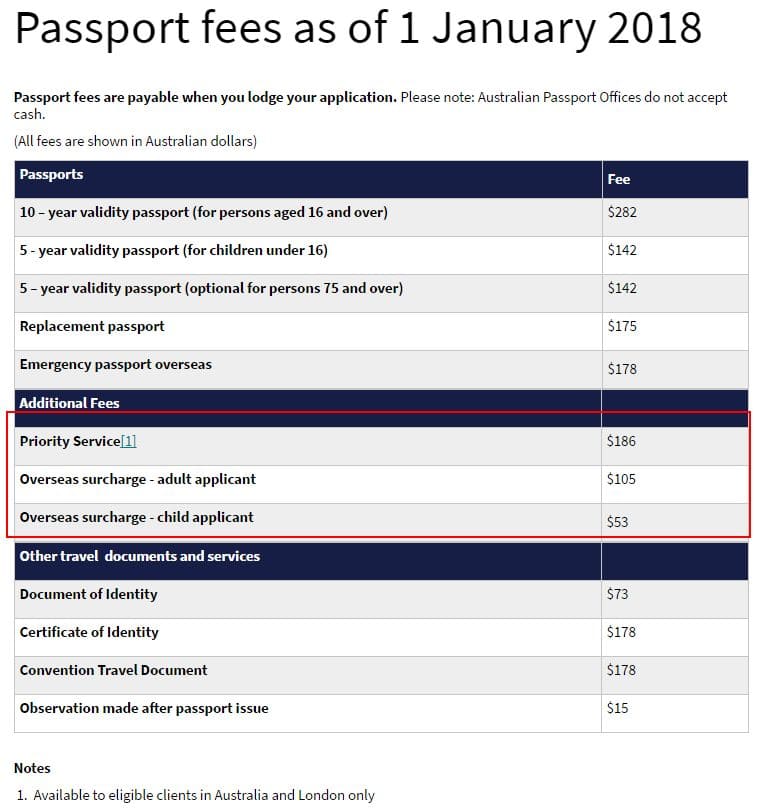Click the Passports table header

click(51, 174)
